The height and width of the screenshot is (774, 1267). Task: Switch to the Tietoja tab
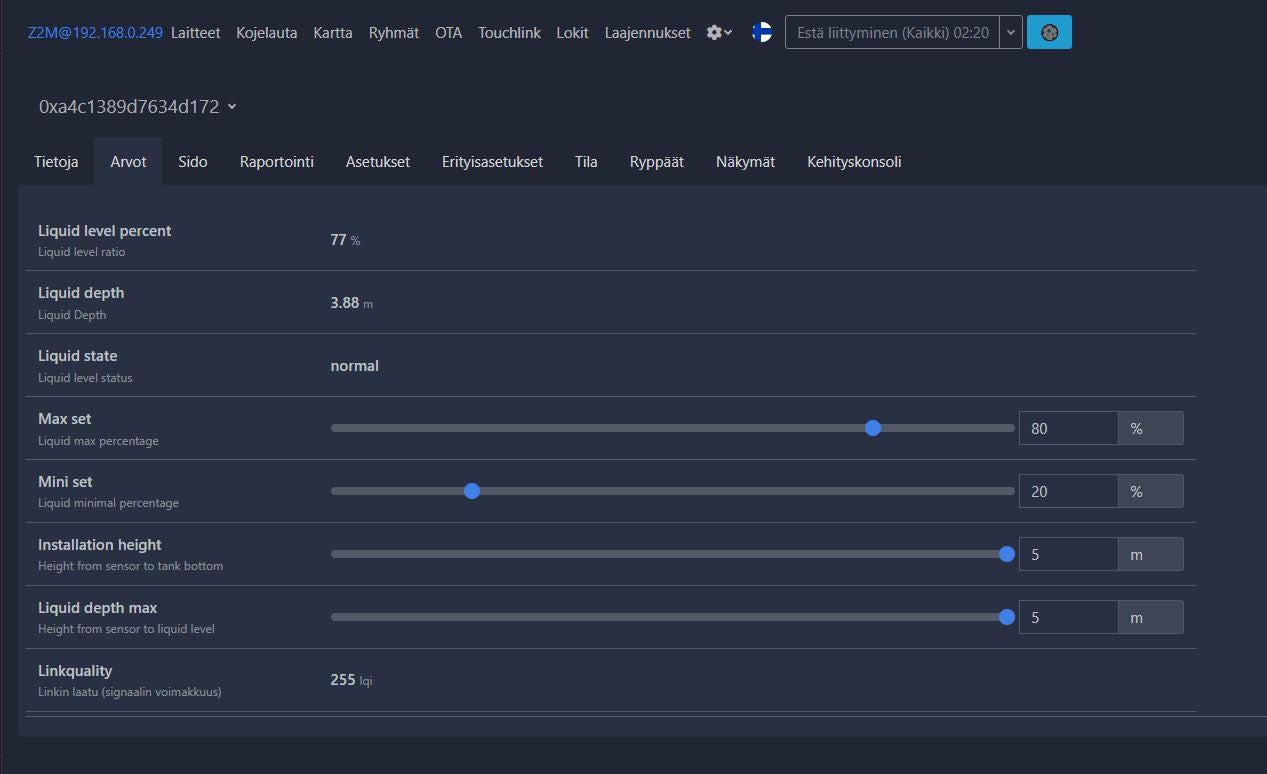(56, 161)
